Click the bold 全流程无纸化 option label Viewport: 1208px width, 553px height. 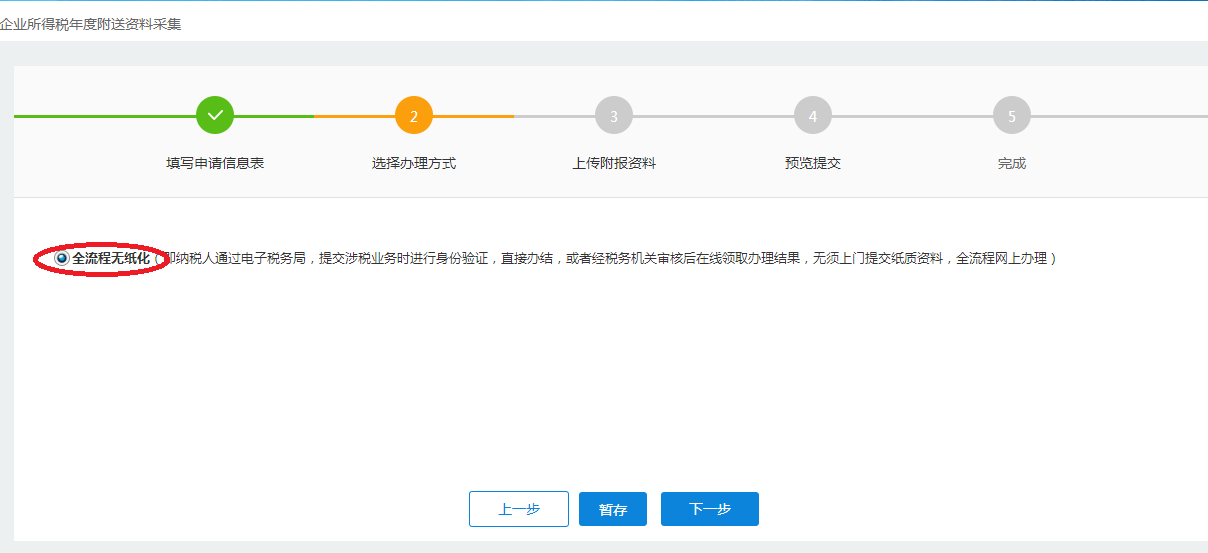pos(111,258)
